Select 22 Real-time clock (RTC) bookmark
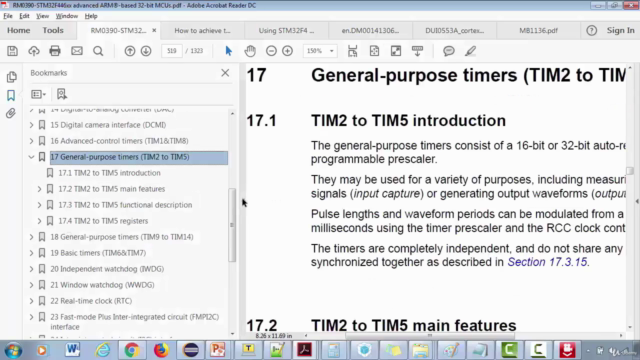This screenshot has width=640, height=360. tap(91, 301)
